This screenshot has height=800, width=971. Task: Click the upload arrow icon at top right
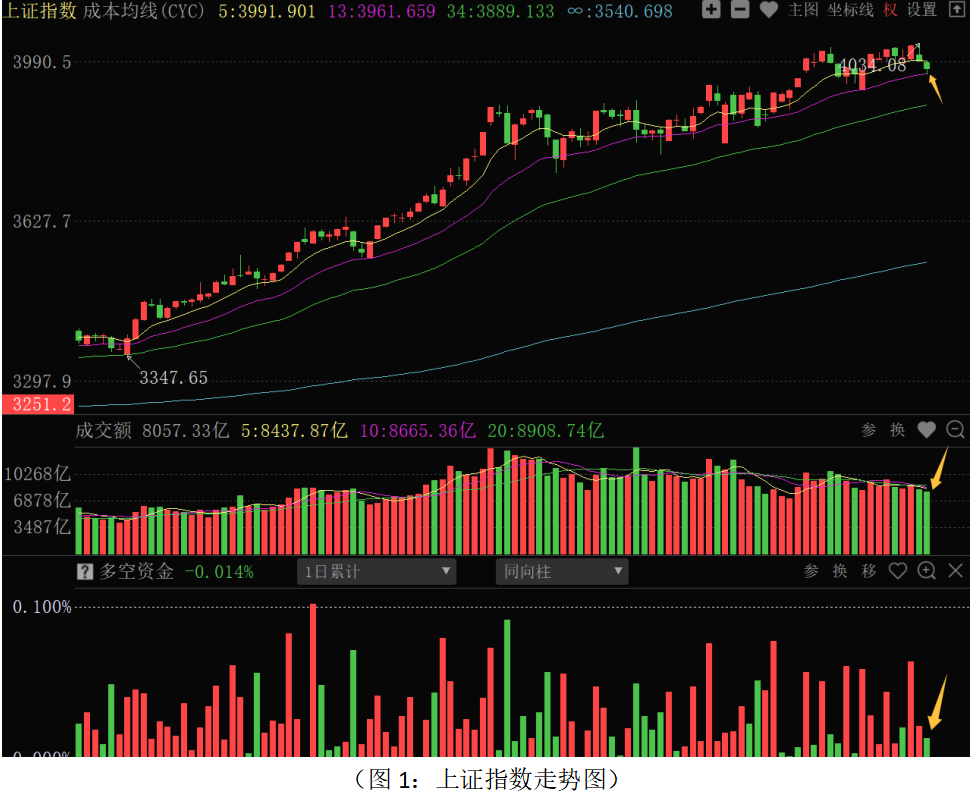tap(955, 10)
